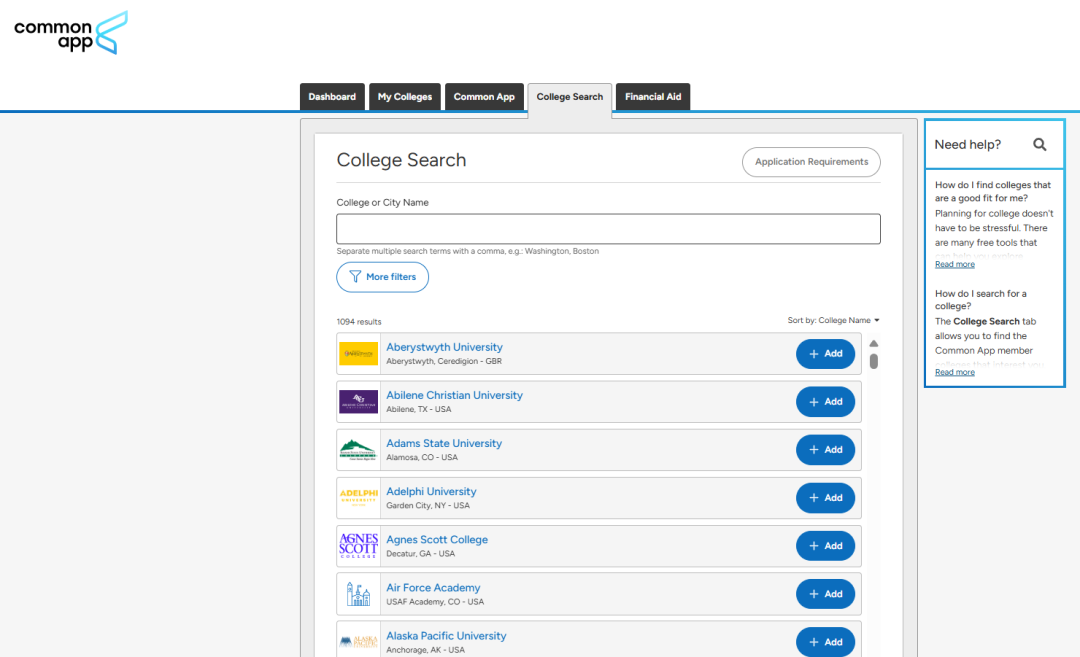Add Adelphi University to the list

pos(825,498)
